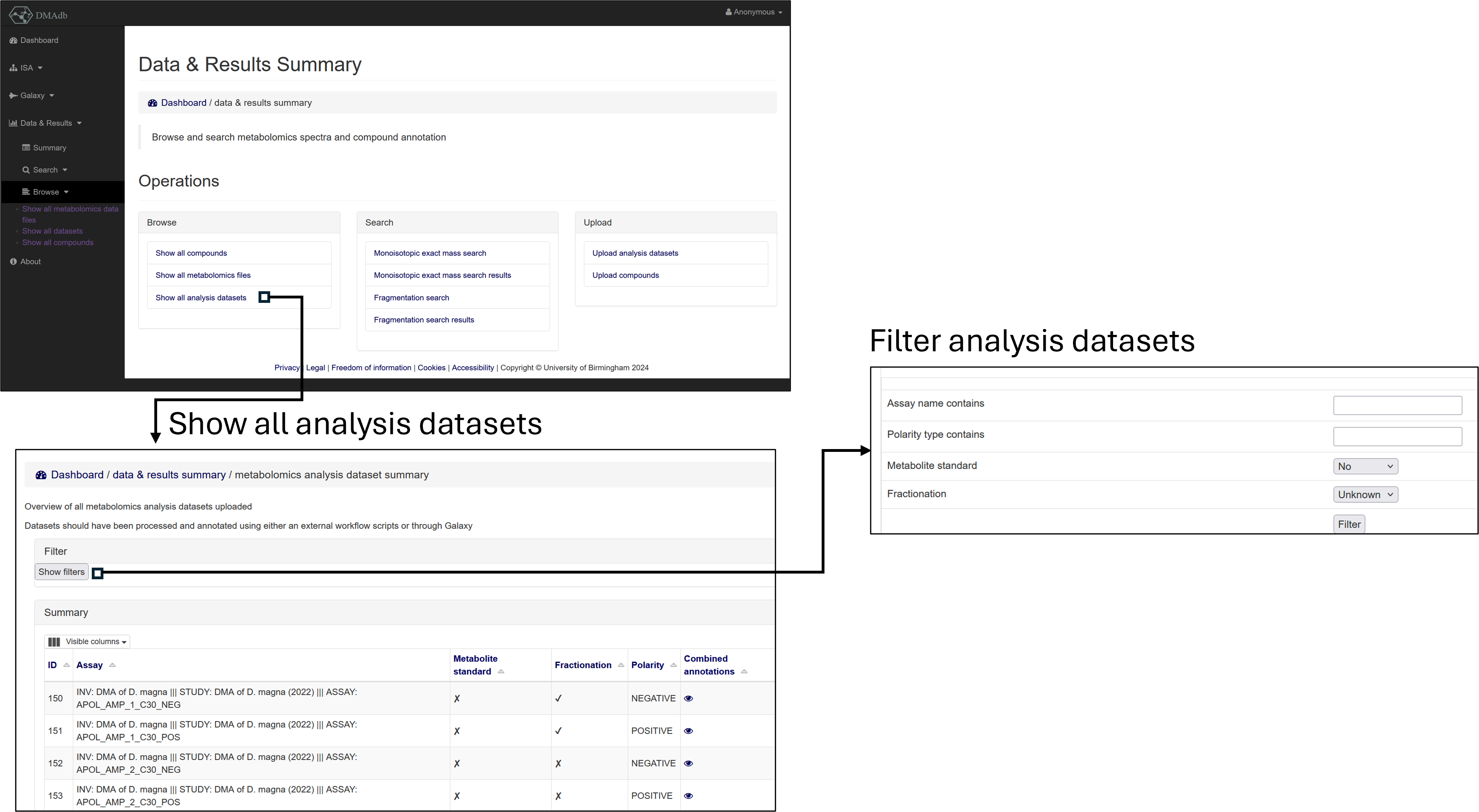Click the Galaxy icon in the sidebar
Screen dimensions: 1479x812
[x=13, y=95]
